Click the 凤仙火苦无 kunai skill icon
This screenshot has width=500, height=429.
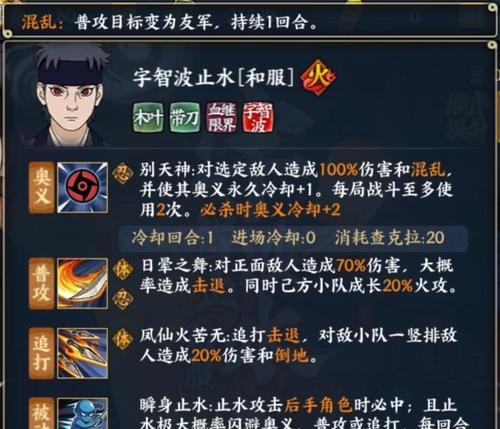(82, 353)
